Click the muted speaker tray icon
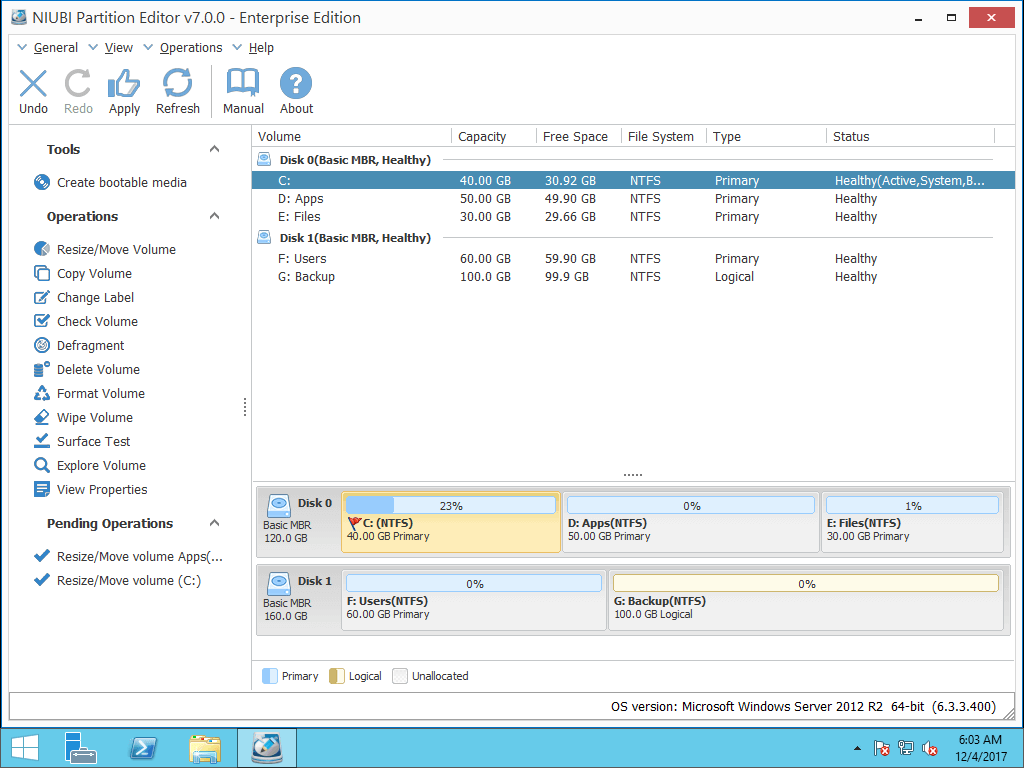 (x=930, y=748)
